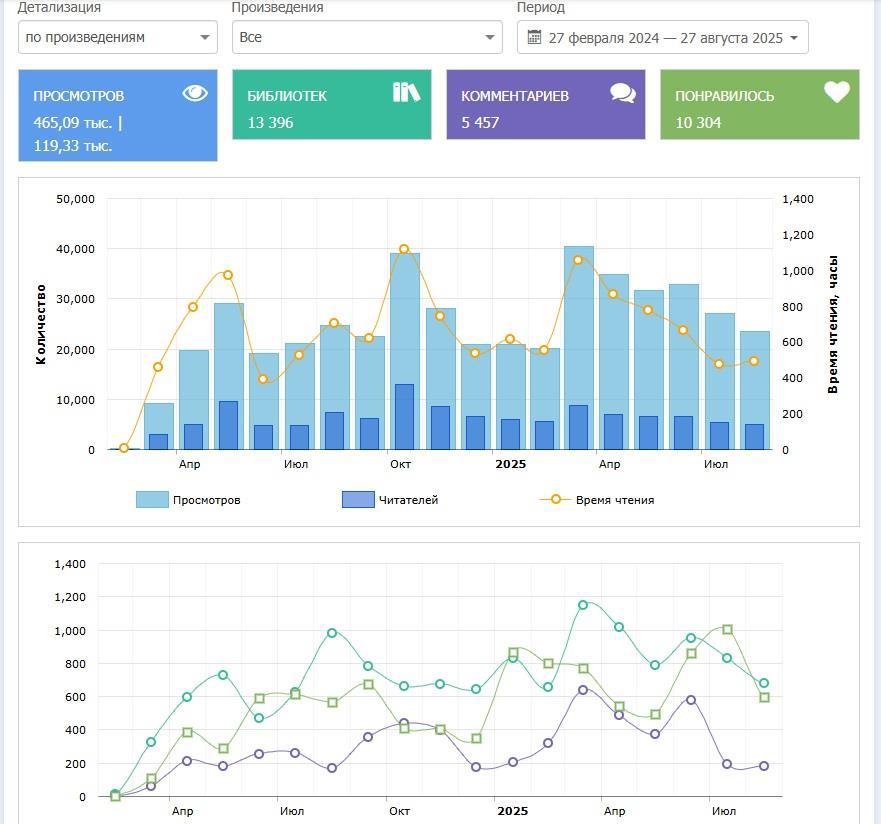The height and width of the screenshot is (824, 881).
Task: Open the Детализация dropdown 'по произведениям'
Action: [x=117, y=37]
